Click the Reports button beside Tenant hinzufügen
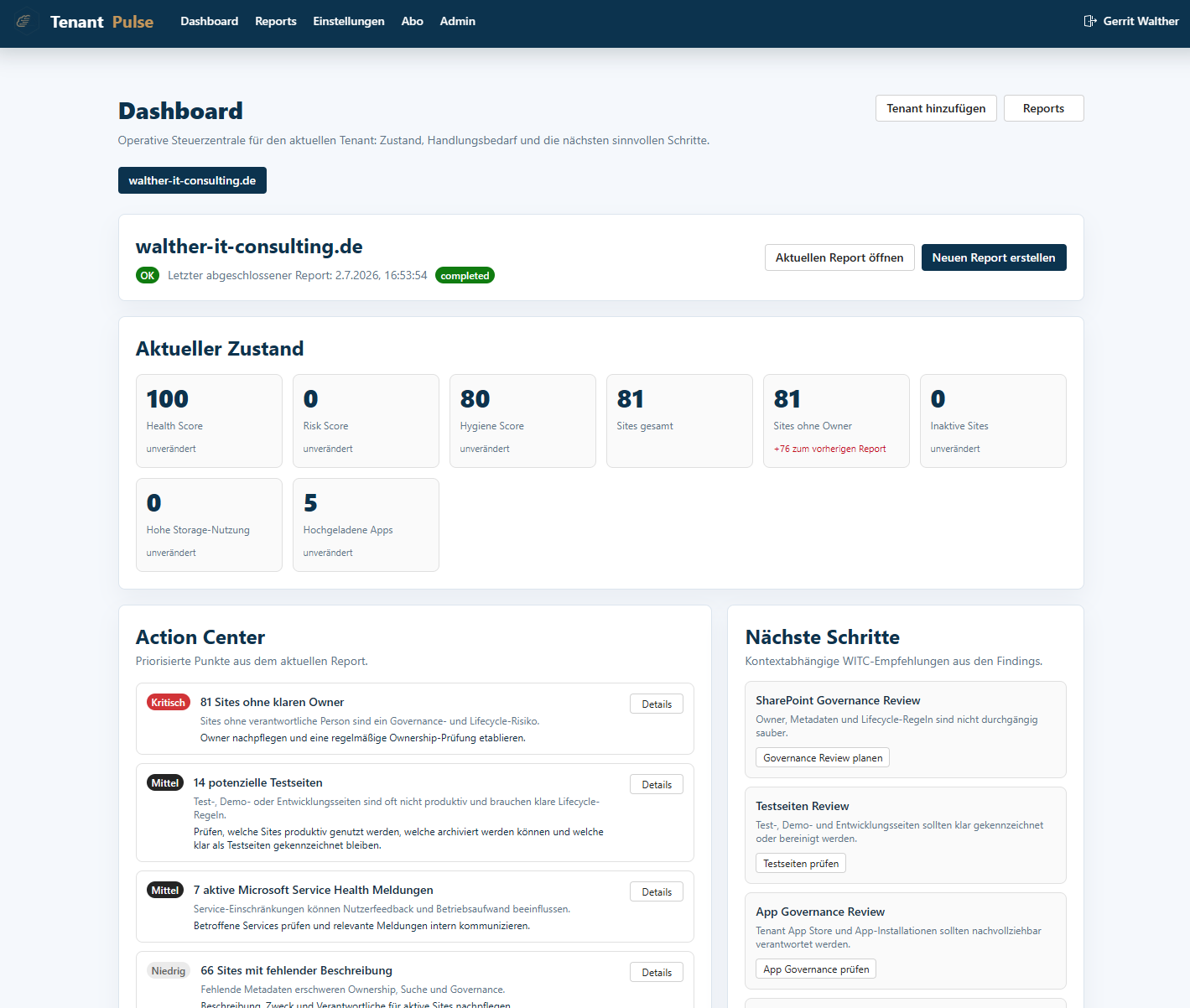1190x1008 pixels. (1043, 108)
